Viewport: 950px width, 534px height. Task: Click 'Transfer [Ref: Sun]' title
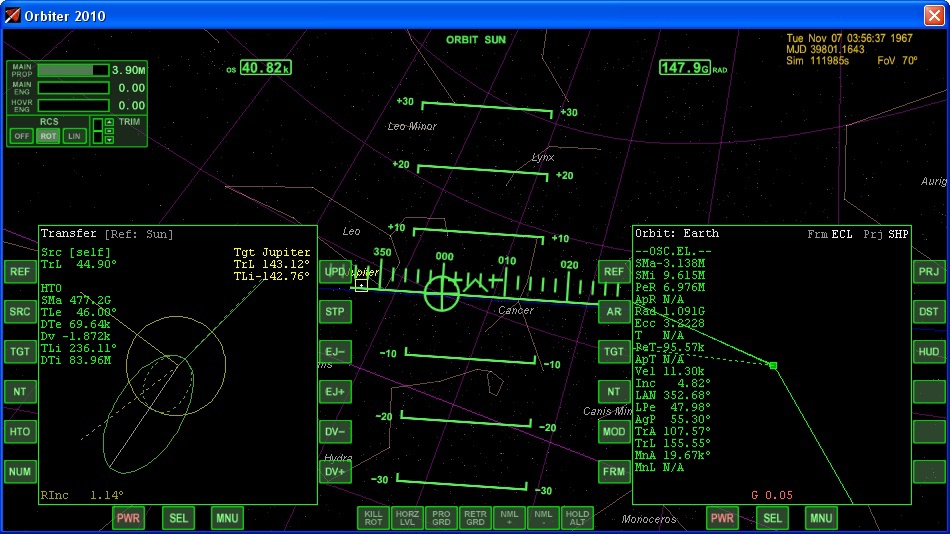pyautogui.click(x=107, y=233)
